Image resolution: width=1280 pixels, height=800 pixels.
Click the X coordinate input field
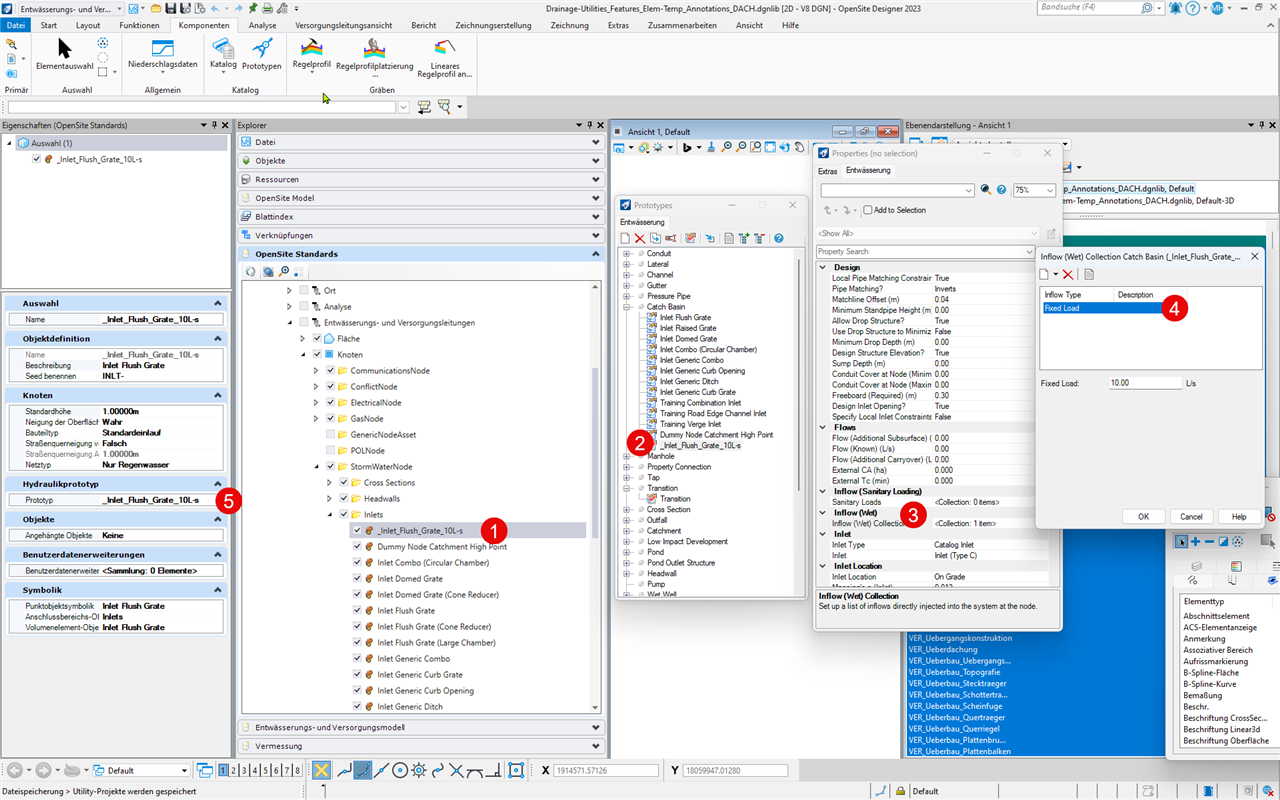pos(606,770)
